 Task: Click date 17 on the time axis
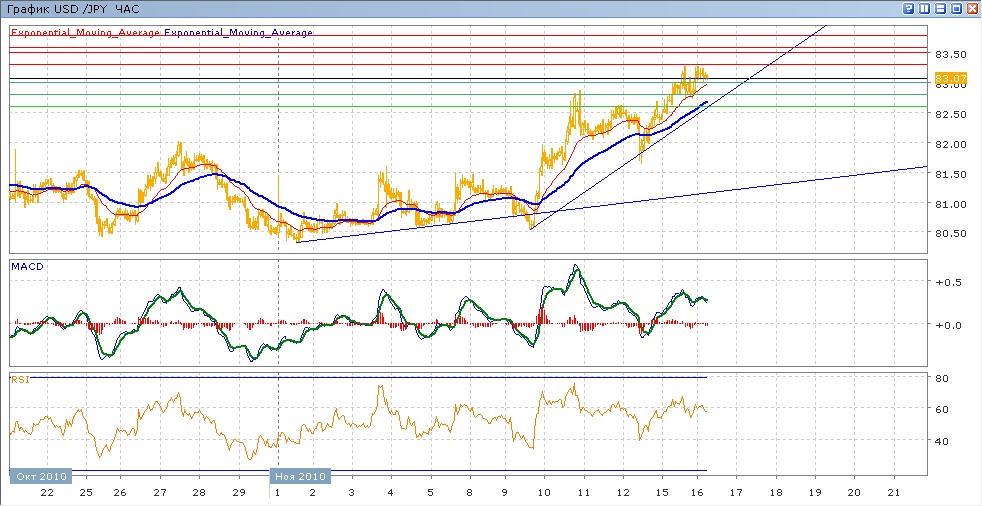pos(738,493)
